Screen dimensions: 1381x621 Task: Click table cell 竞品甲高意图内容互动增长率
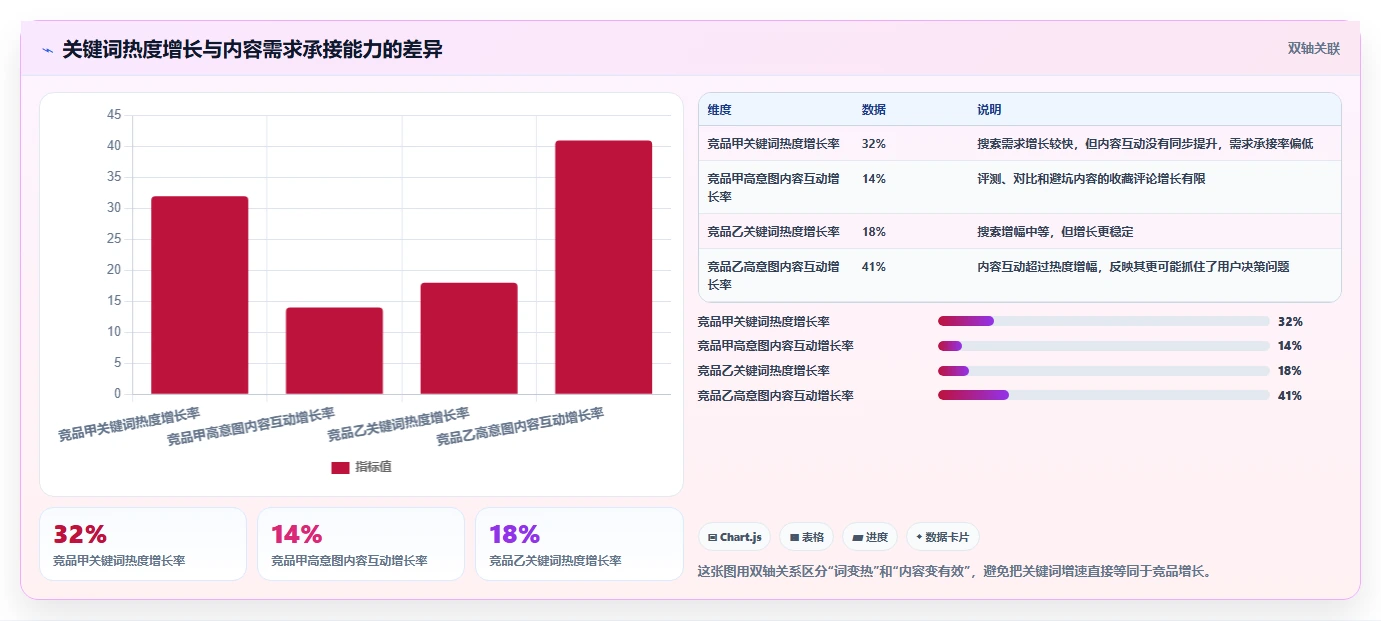[773, 187]
